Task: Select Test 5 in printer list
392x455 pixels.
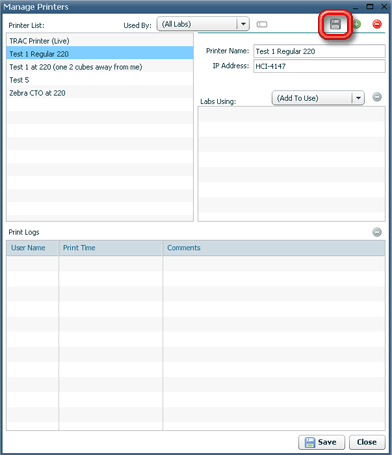Action: click(100, 80)
